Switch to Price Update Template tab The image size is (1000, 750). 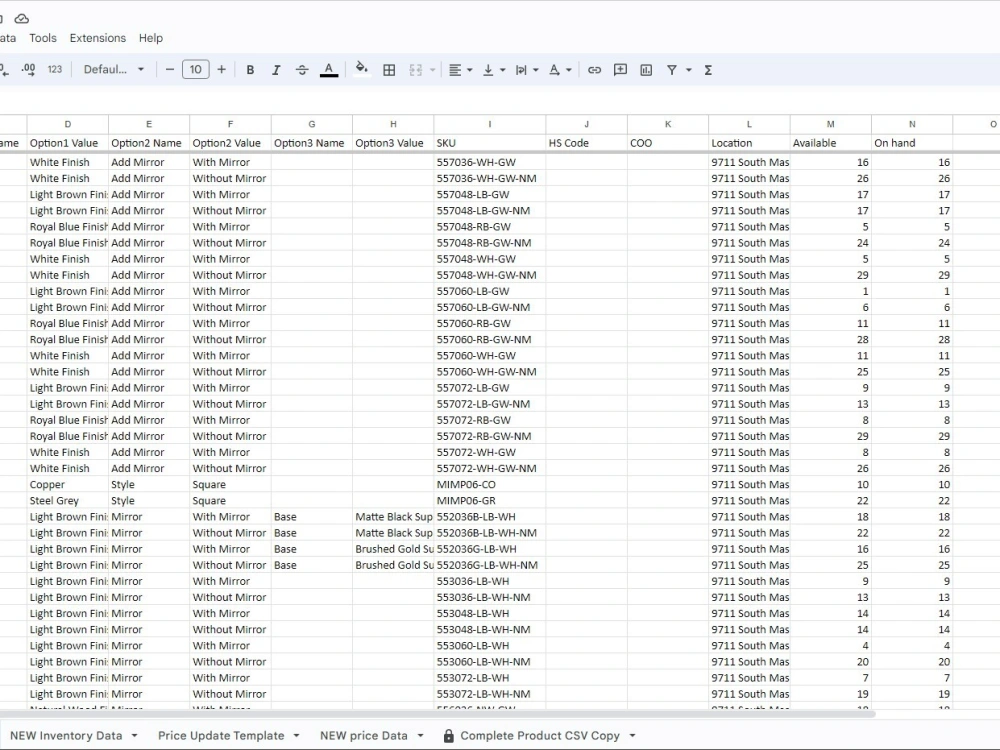tap(221, 735)
